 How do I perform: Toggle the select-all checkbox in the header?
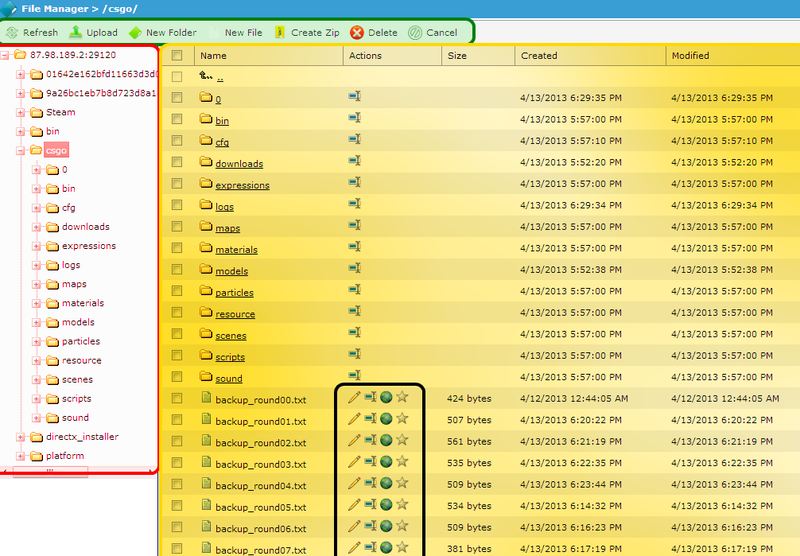click(177, 55)
